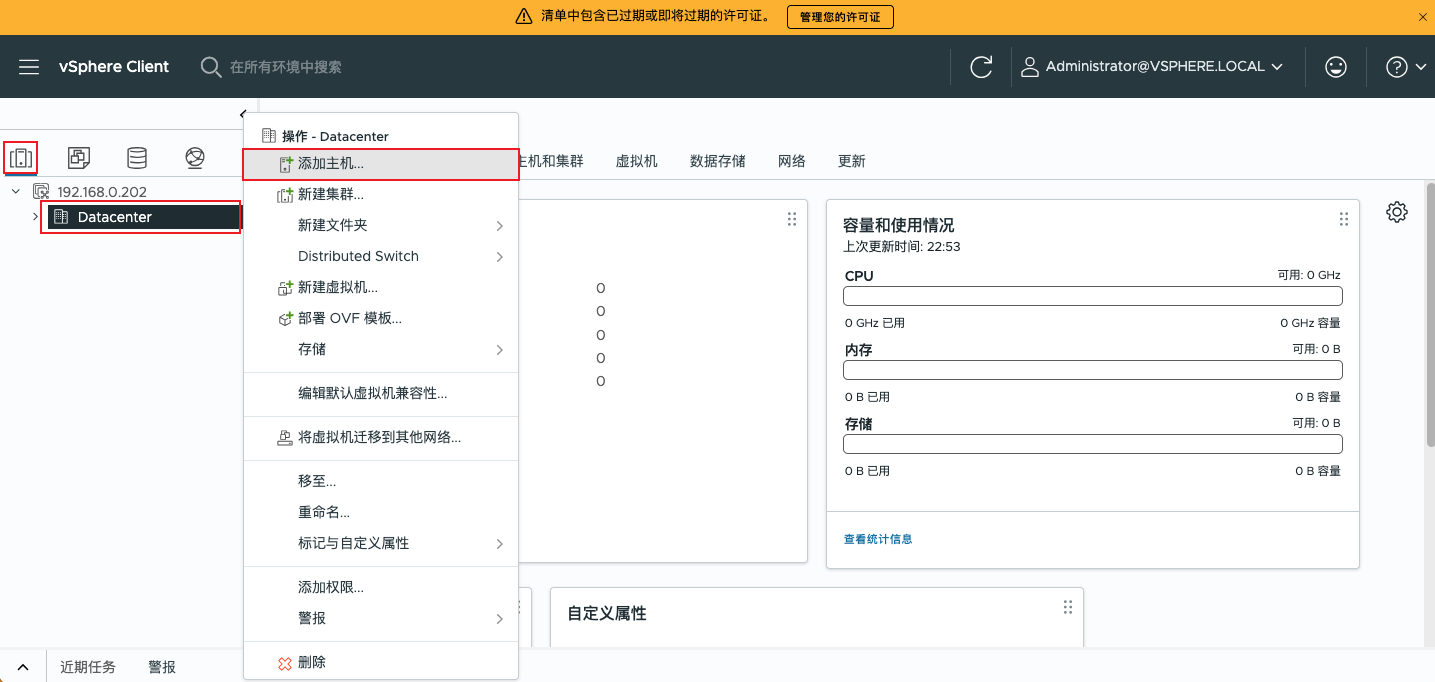Switch to Networking inventory icon
The height and width of the screenshot is (682, 1435).
(x=195, y=158)
